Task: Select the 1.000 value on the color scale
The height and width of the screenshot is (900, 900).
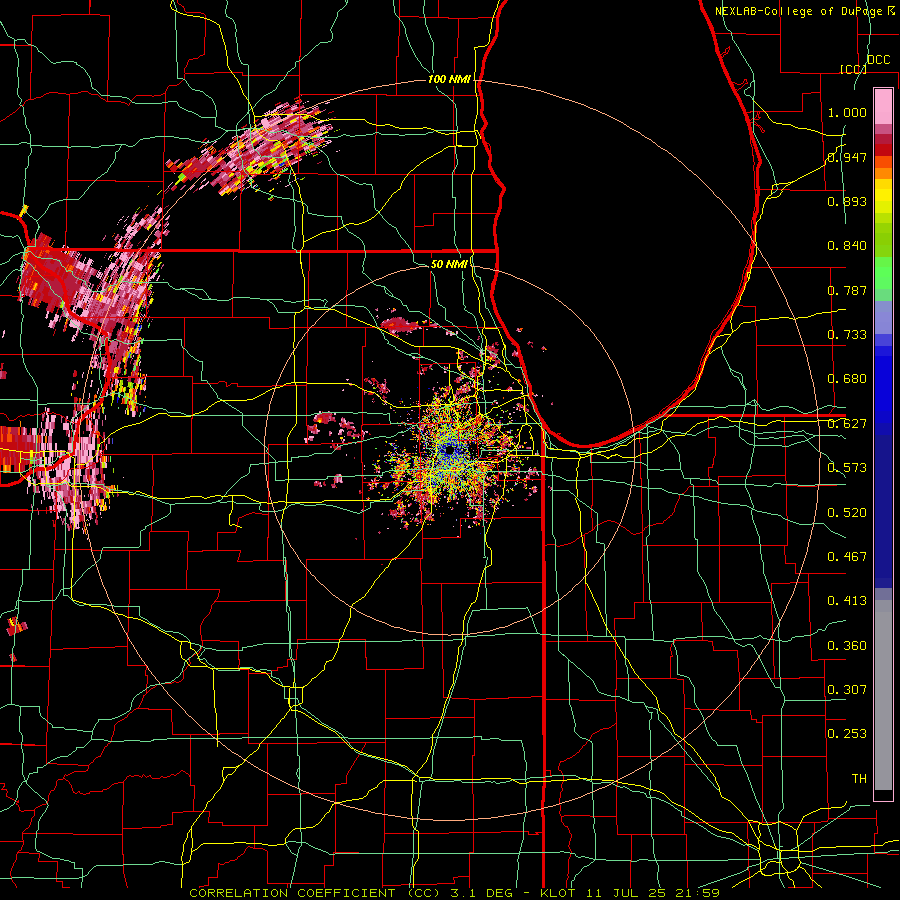Action: point(847,112)
